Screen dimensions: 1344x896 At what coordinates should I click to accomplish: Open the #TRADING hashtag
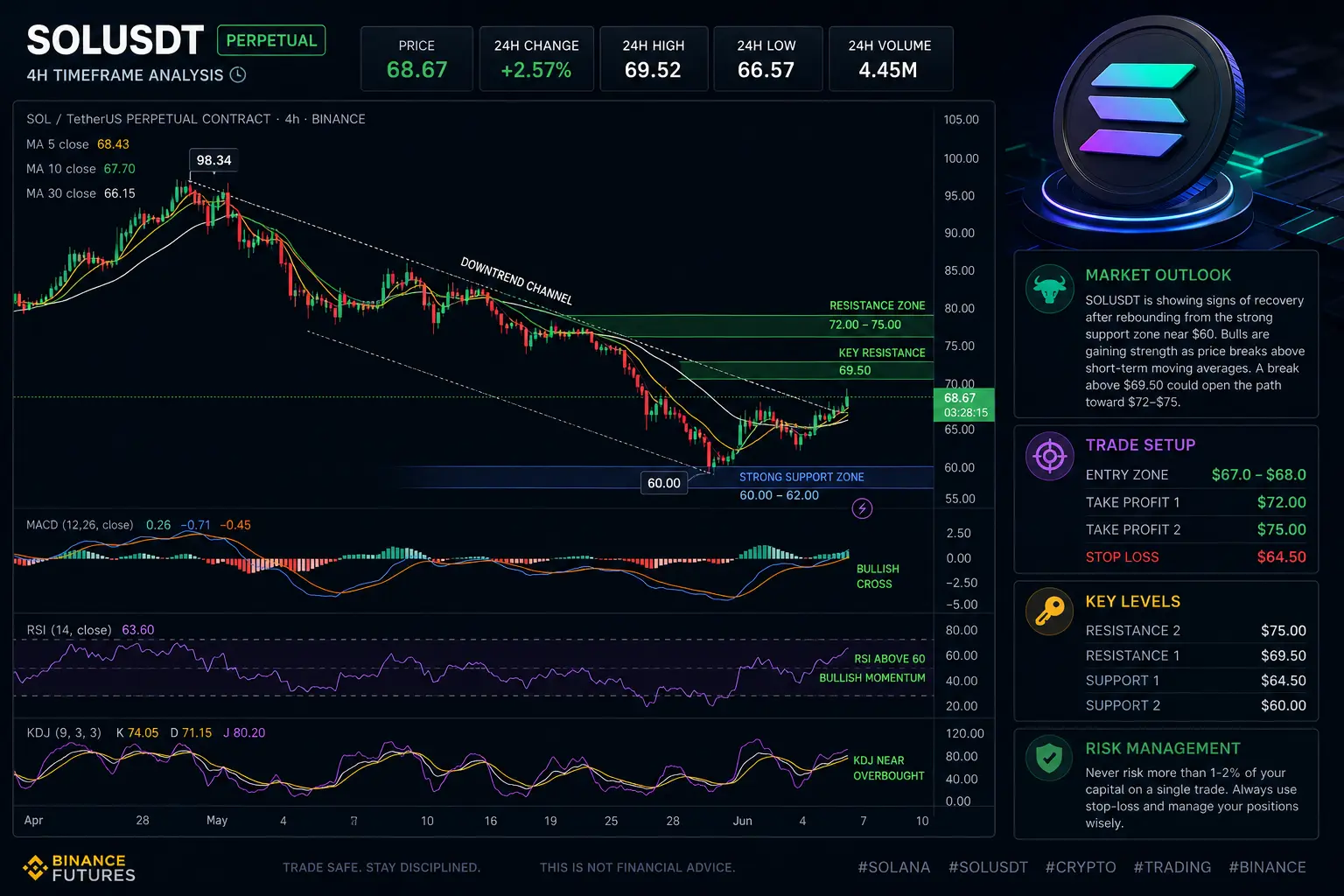pos(1172,867)
